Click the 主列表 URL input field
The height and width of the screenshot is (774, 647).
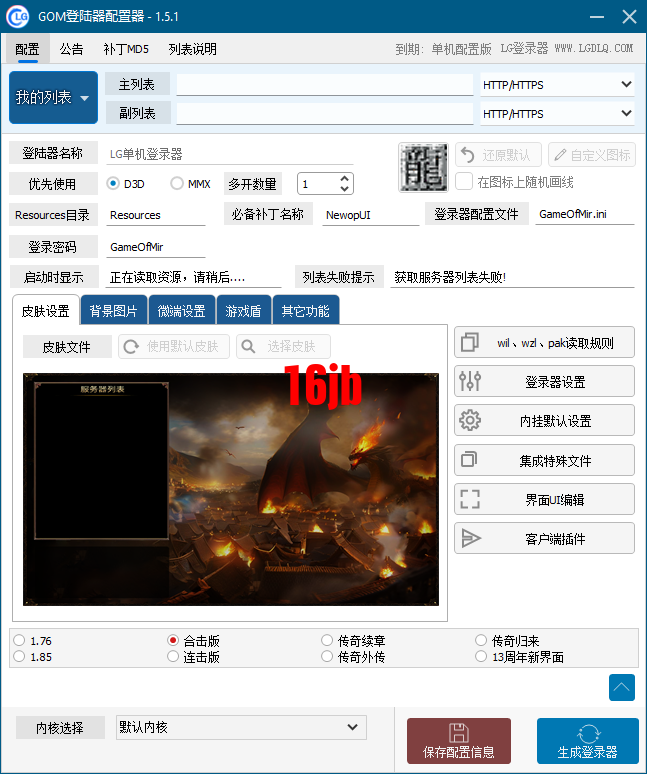tap(325, 85)
